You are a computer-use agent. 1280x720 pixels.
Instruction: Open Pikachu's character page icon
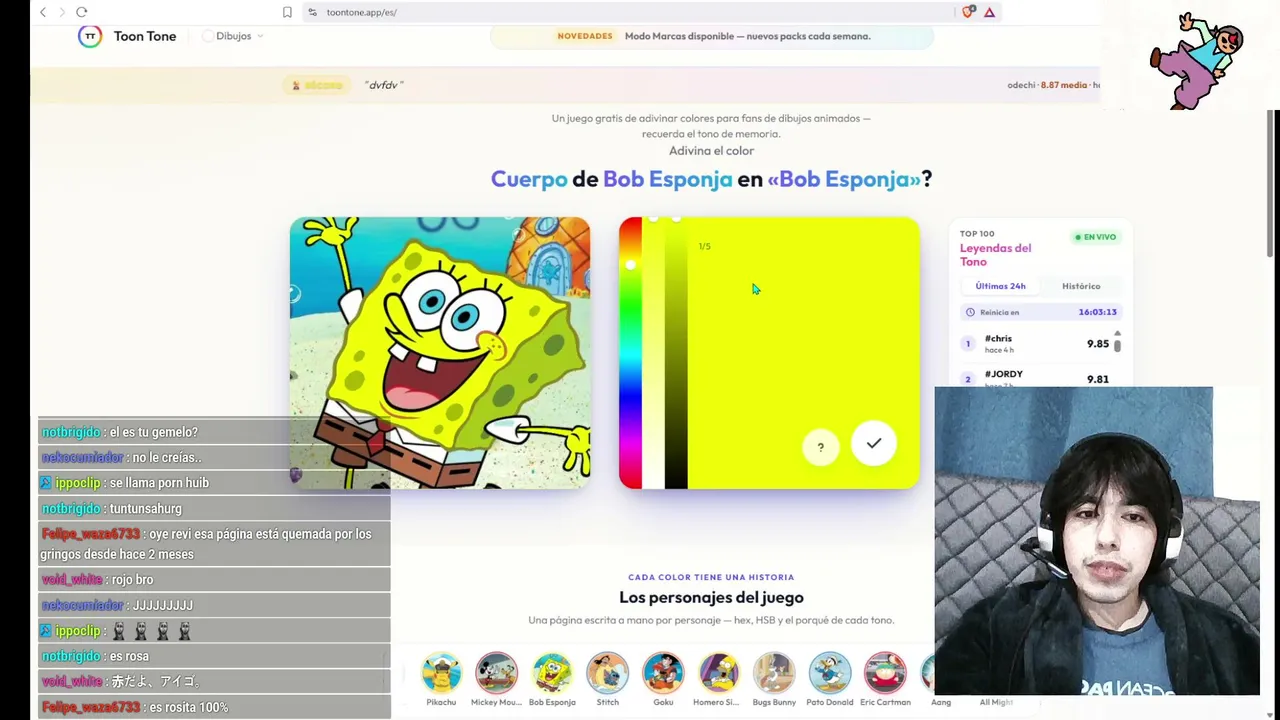pyautogui.click(x=441, y=673)
